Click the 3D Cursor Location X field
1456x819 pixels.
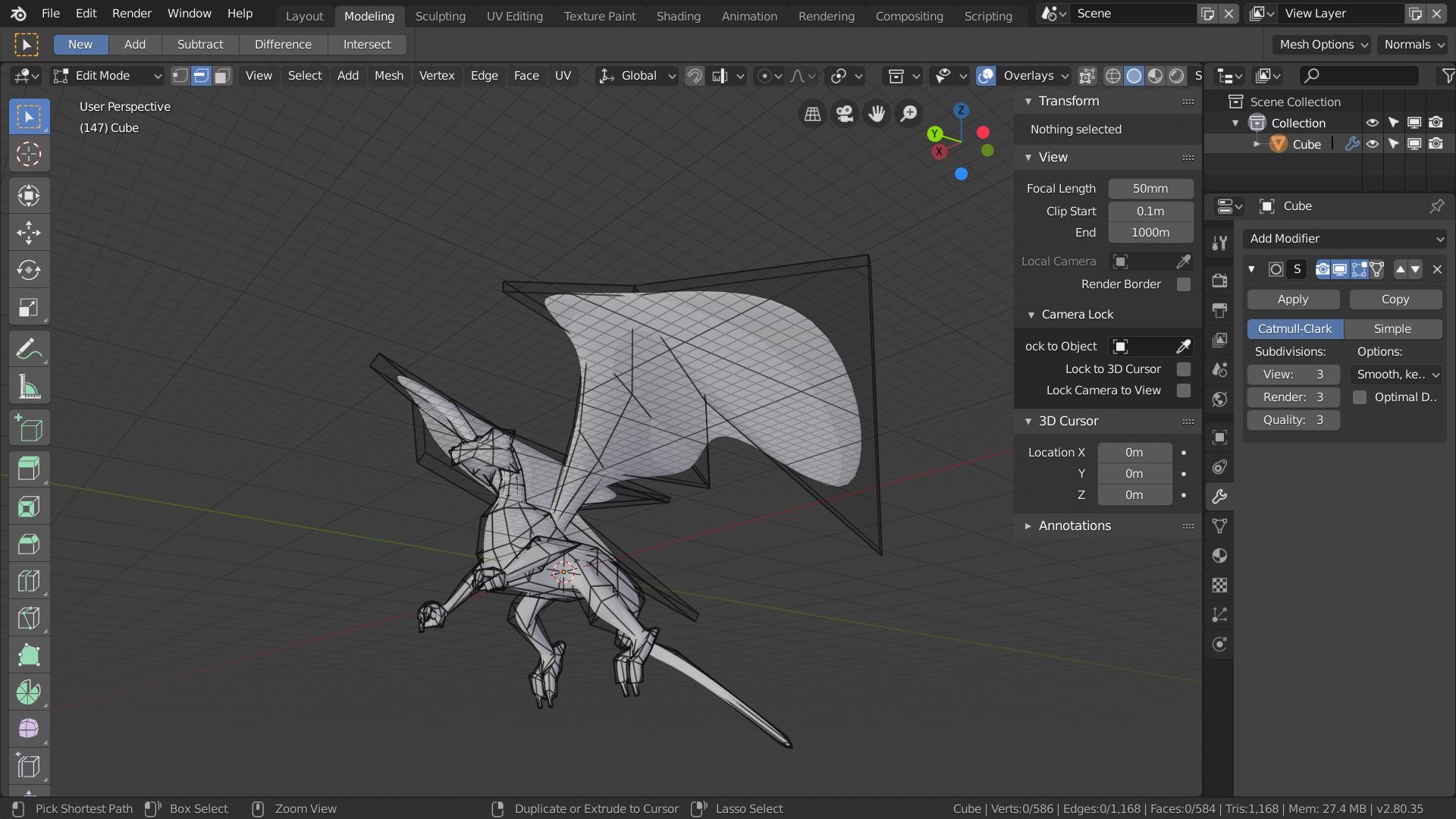point(1134,453)
